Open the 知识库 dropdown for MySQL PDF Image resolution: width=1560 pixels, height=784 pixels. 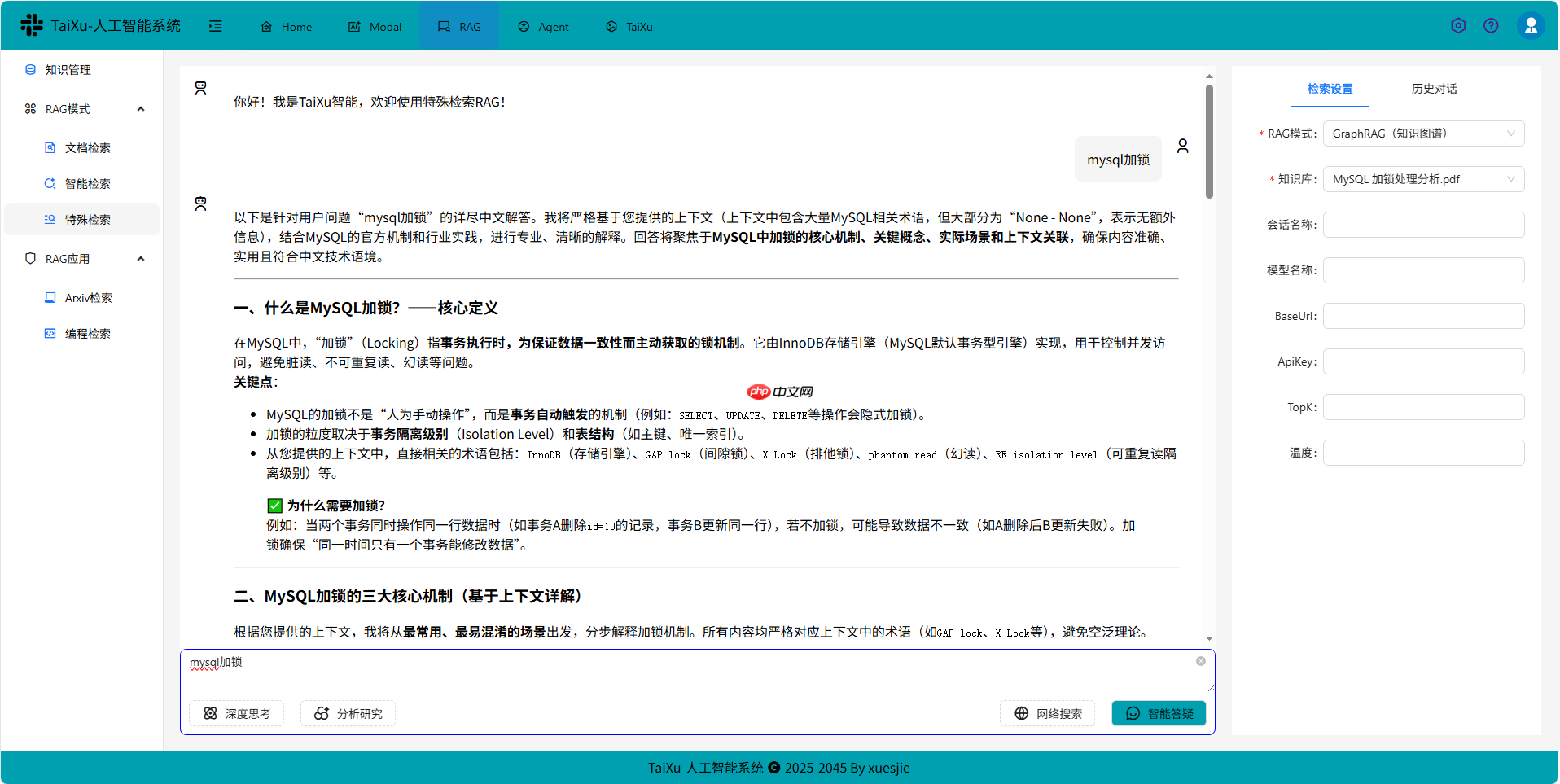pyautogui.click(x=1422, y=178)
